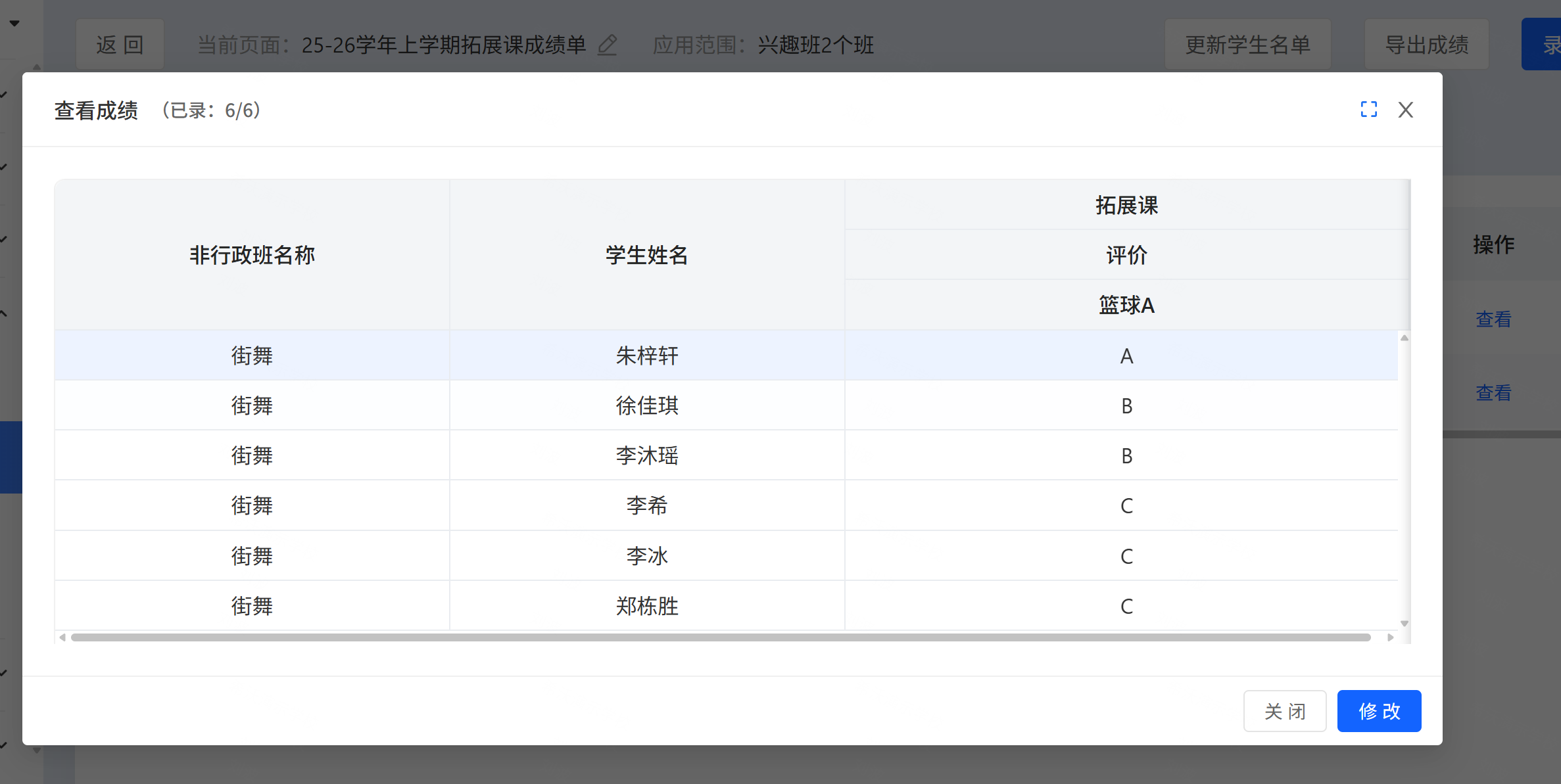Click the vertical scrollbar up arrow
This screenshot has height=784, width=1561.
(x=1404, y=338)
